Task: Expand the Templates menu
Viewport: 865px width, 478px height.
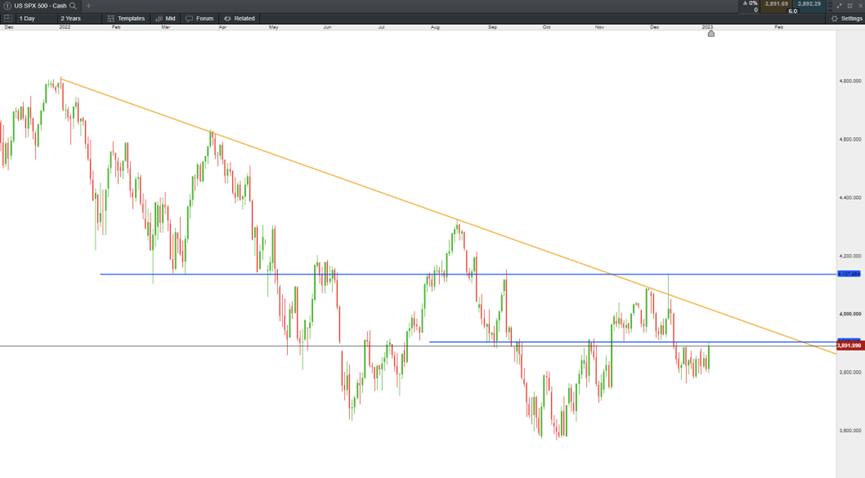Action: pyautogui.click(x=126, y=18)
